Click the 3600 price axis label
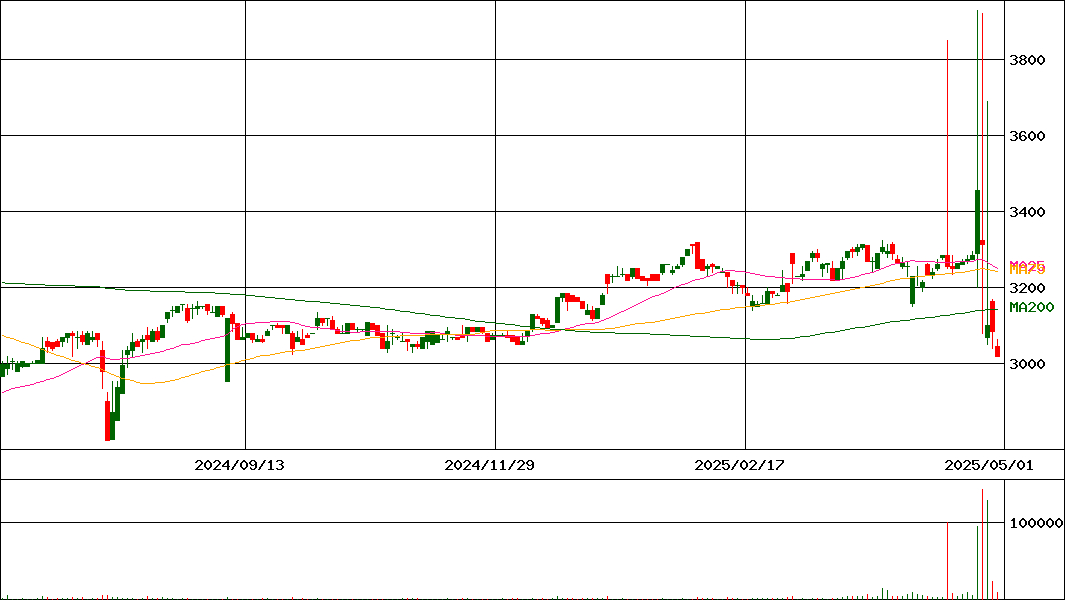Viewport: 1065px width, 600px height. [1027, 136]
